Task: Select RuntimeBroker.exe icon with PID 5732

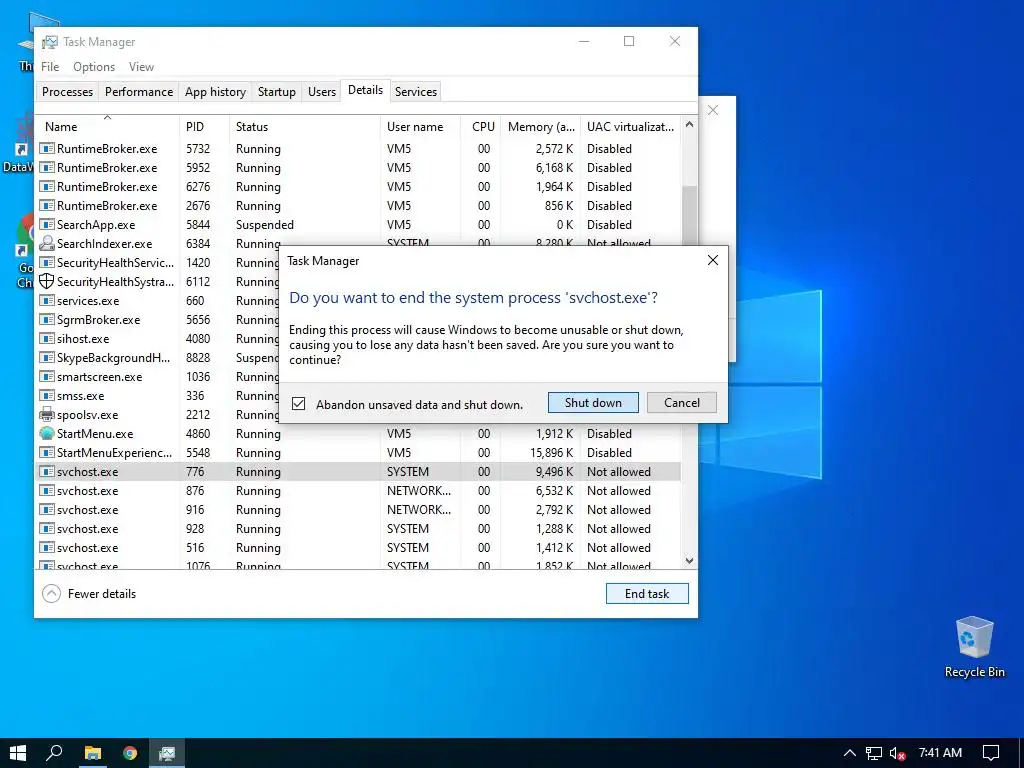Action: point(46,149)
